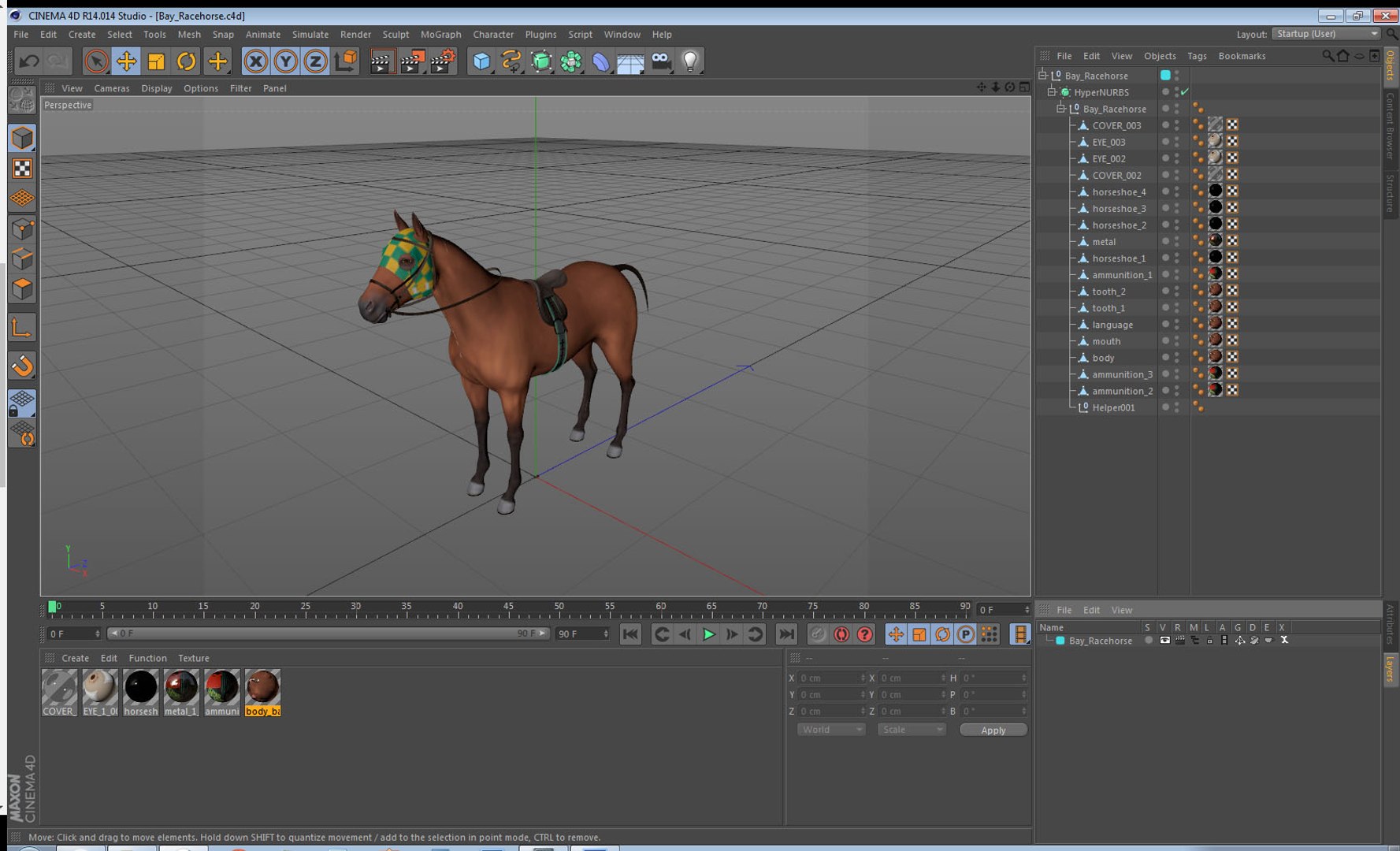Toggle layer solo dot for Bay_Racehorse layer
Viewport: 1400px width, 851px height.
click(x=1148, y=641)
